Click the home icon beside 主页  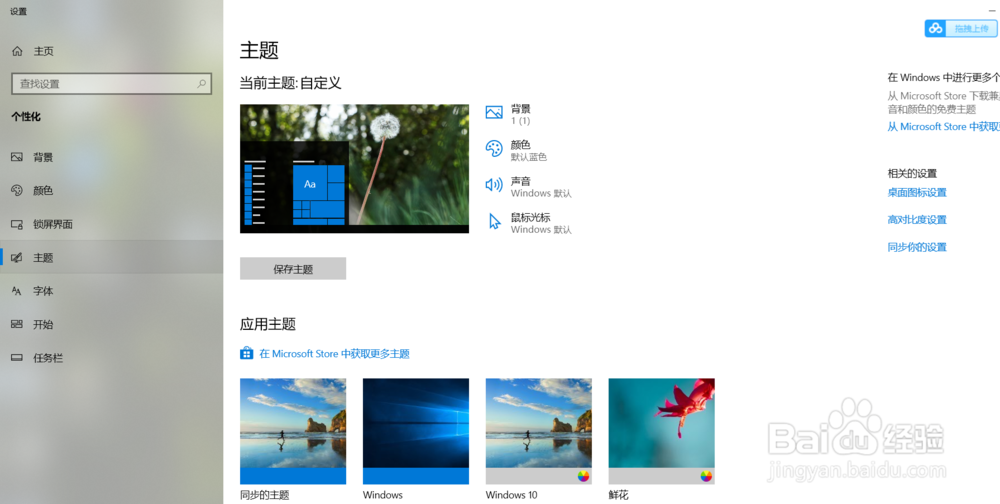click(x=17, y=51)
